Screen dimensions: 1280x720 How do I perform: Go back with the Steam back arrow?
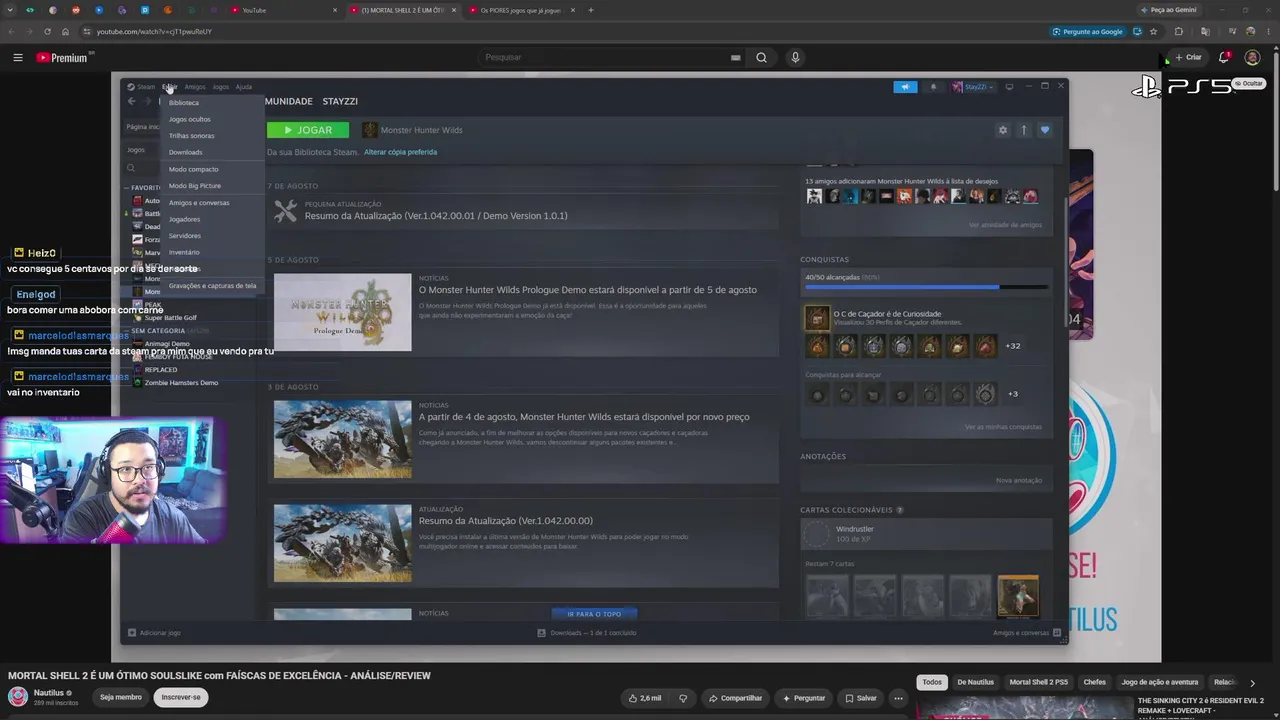[132, 101]
